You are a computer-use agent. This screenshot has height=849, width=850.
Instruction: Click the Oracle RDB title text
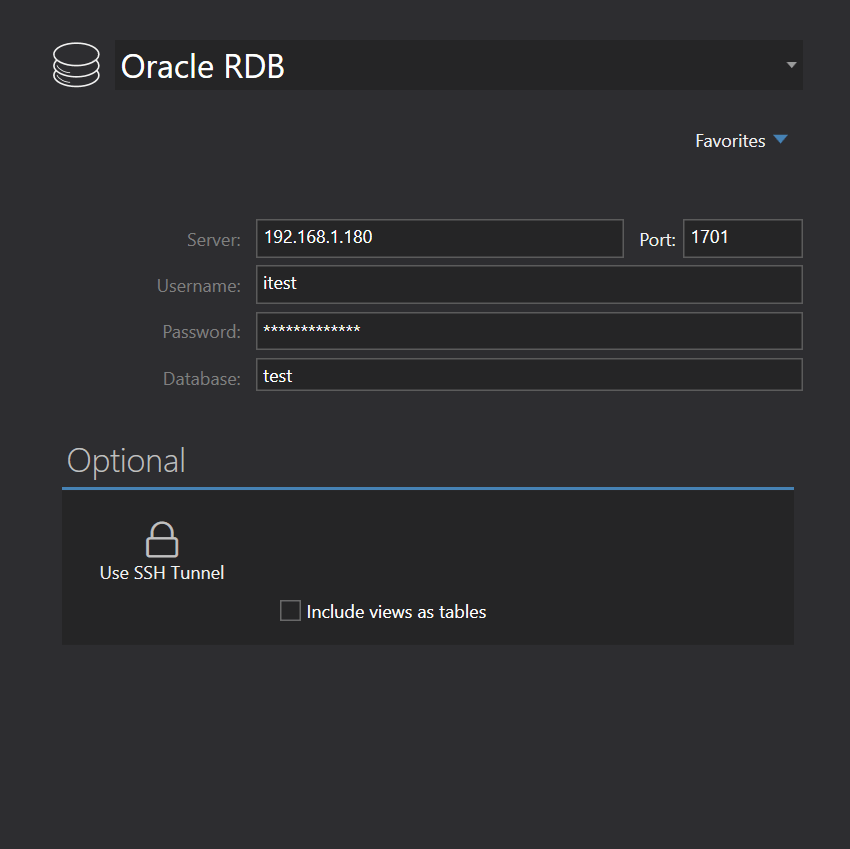[x=202, y=65]
